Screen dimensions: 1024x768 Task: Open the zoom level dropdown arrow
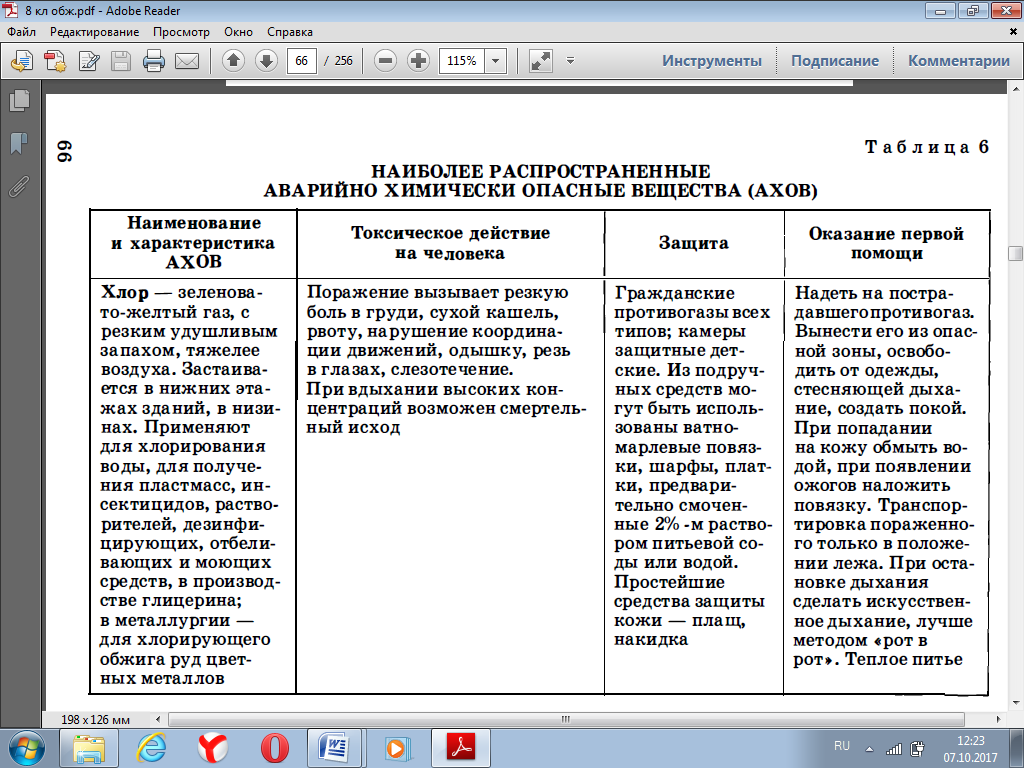point(496,61)
